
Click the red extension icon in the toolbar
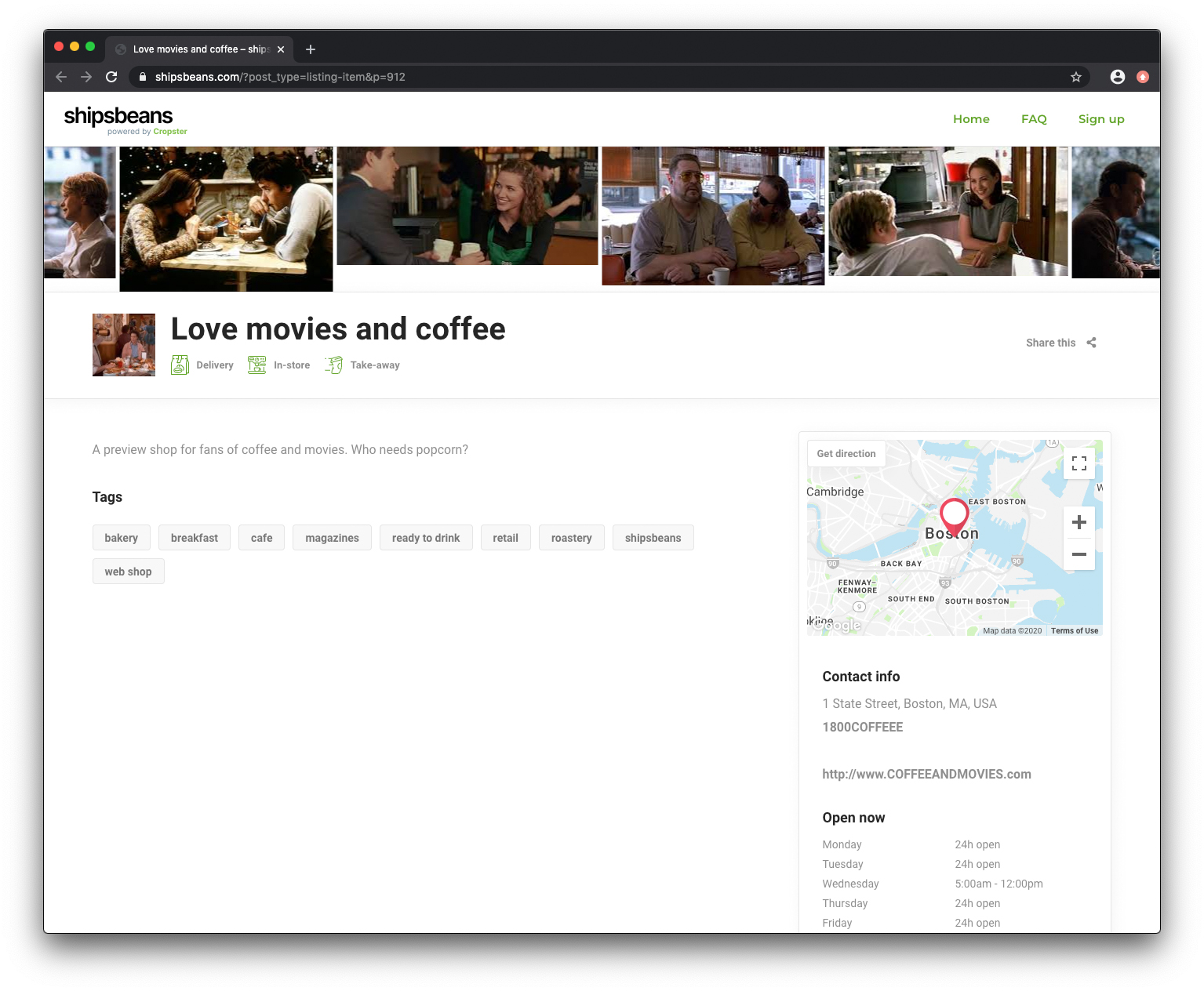pyautogui.click(x=1143, y=77)
